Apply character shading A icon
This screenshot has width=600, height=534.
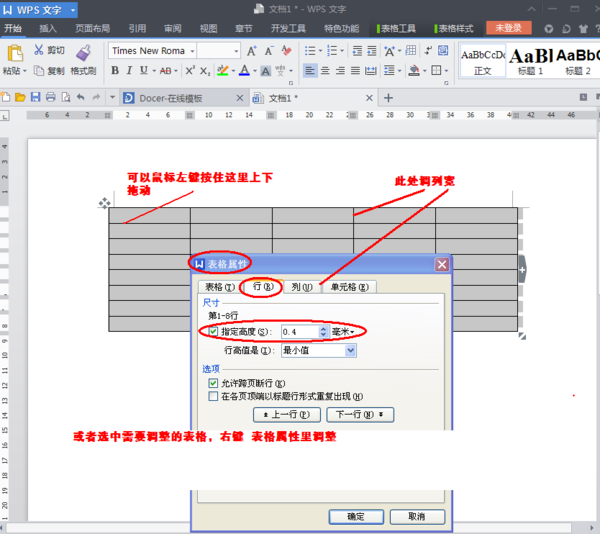(x=266, y=71)
